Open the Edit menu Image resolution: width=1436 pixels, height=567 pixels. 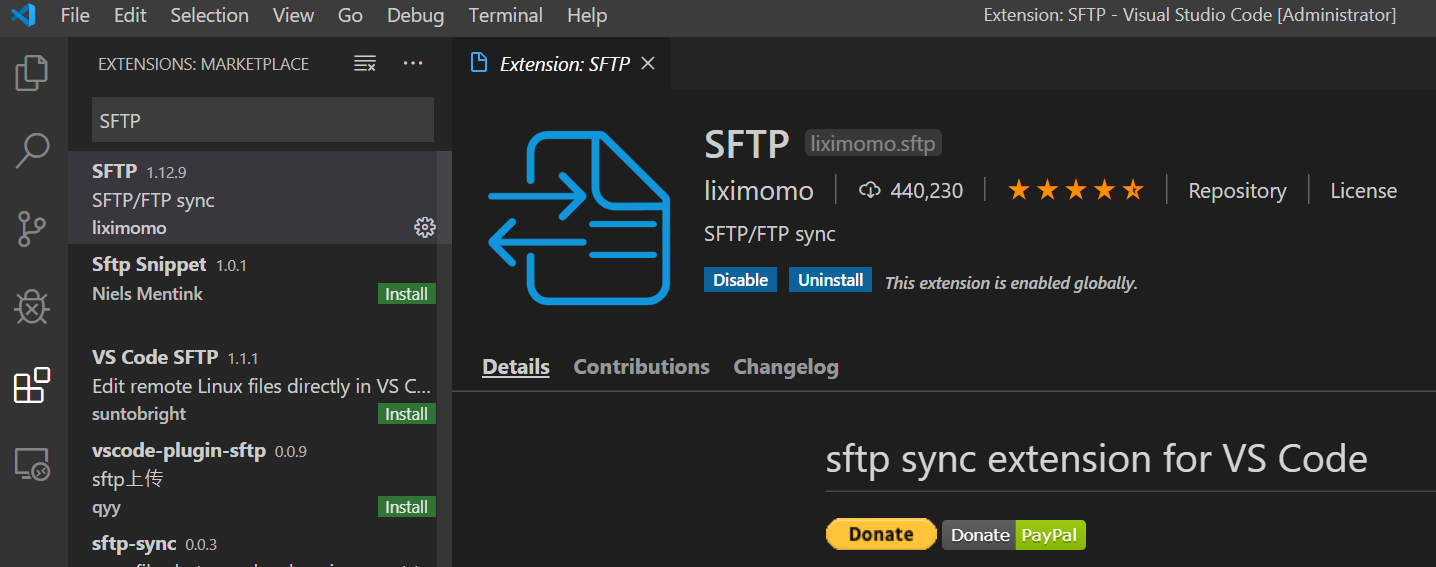click(130, 15)
